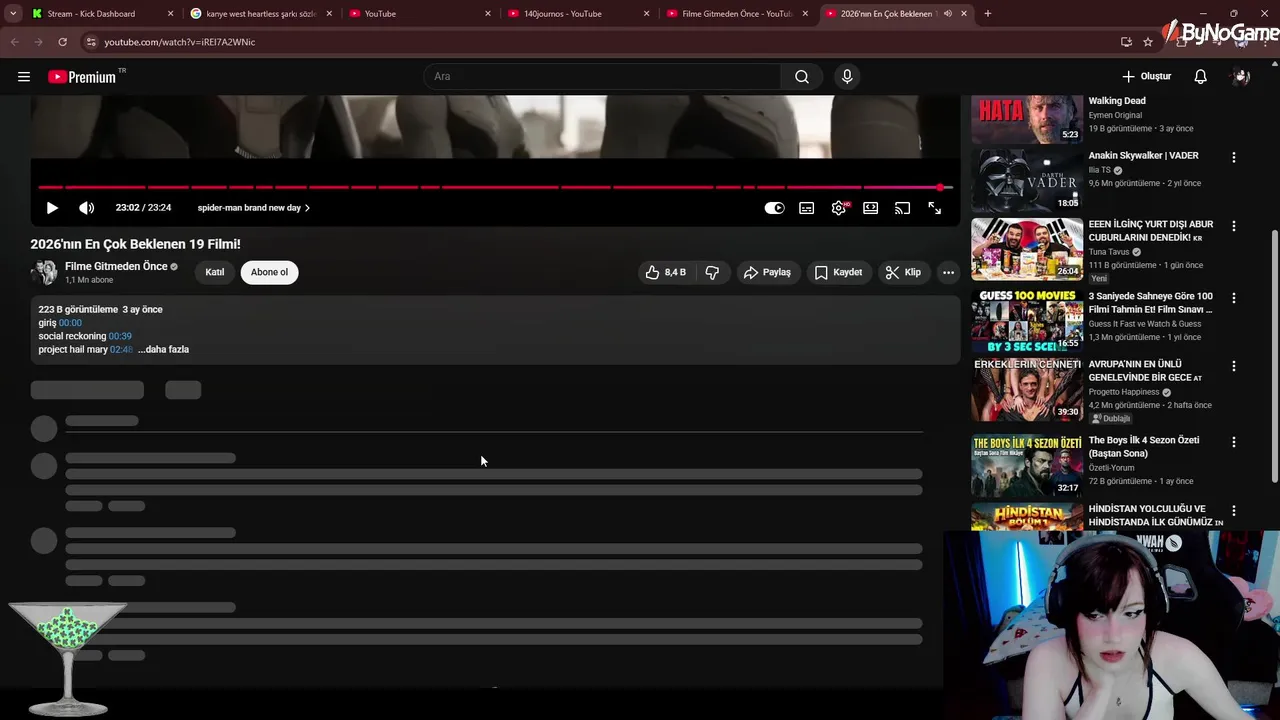The image size is (1280, 720).
Task: Bookmark this page with star
Action: 1148,42
